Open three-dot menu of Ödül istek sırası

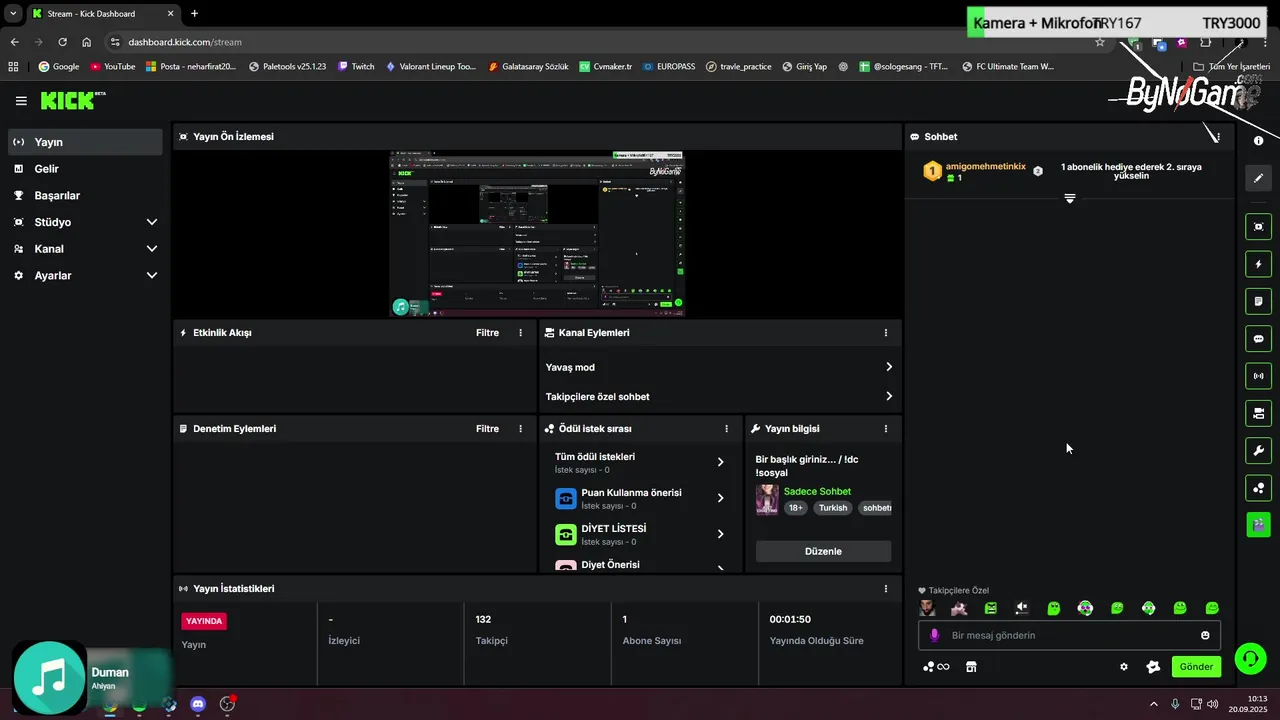pos(727,429)
